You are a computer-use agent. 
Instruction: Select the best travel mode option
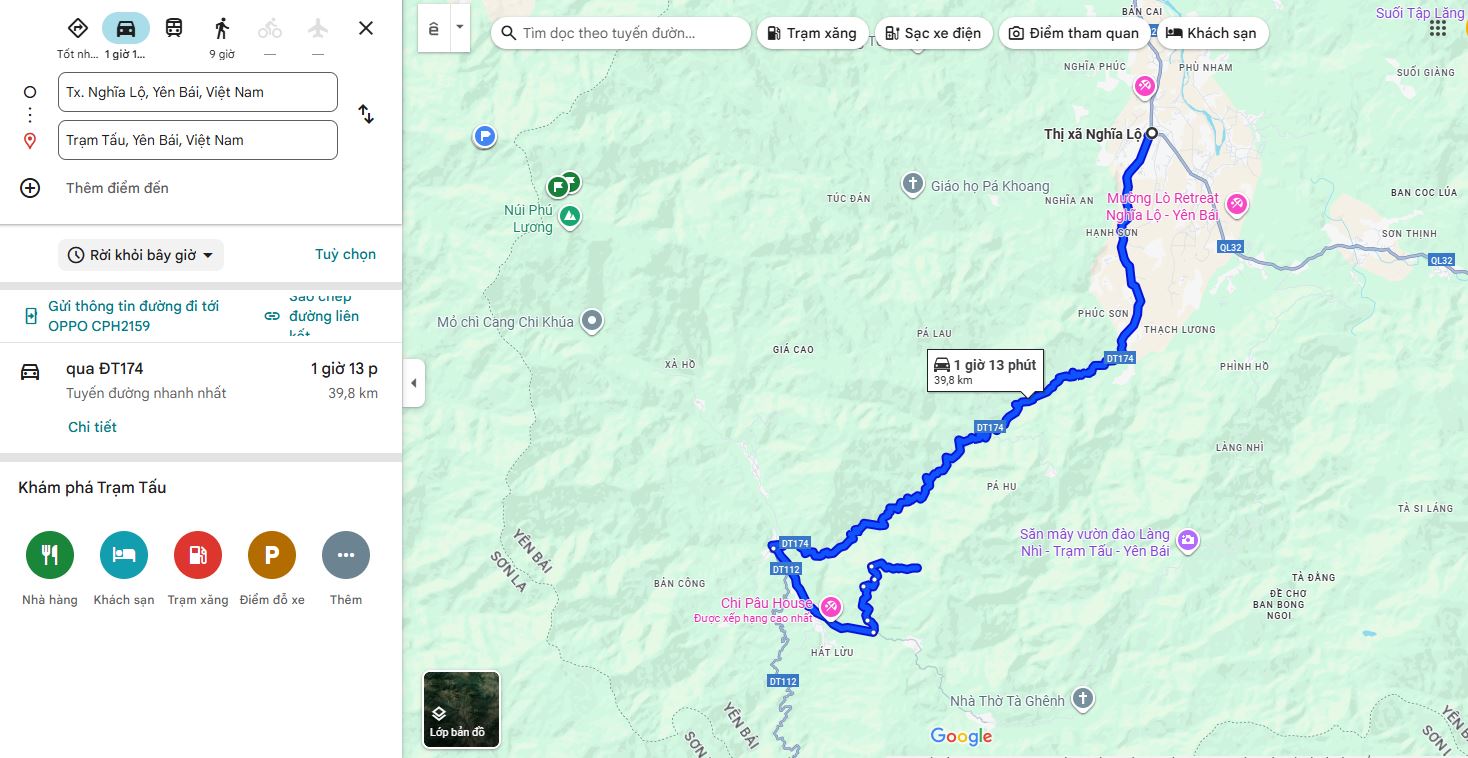[78, 28]
